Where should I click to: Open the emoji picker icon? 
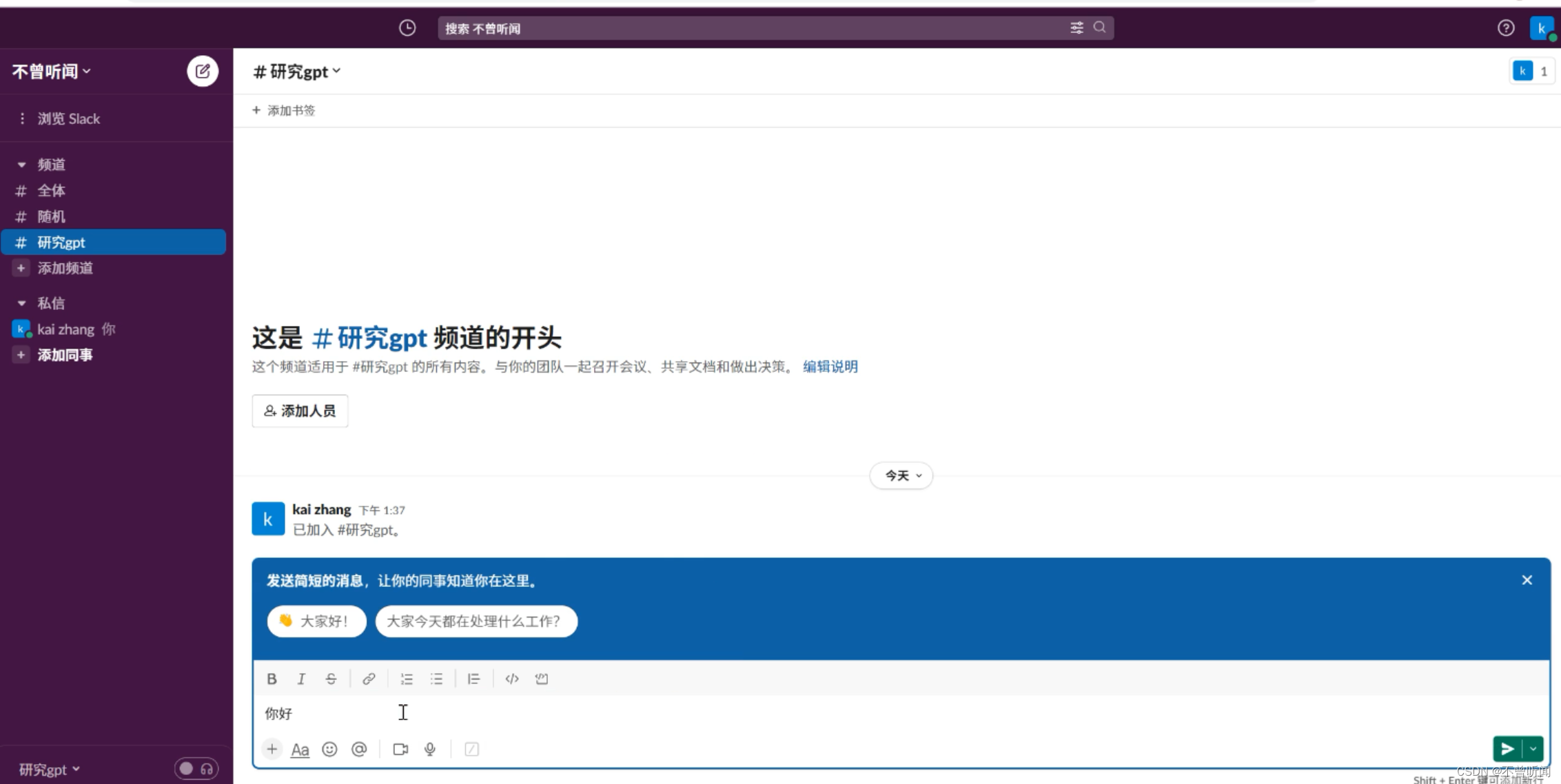(329, 749)
